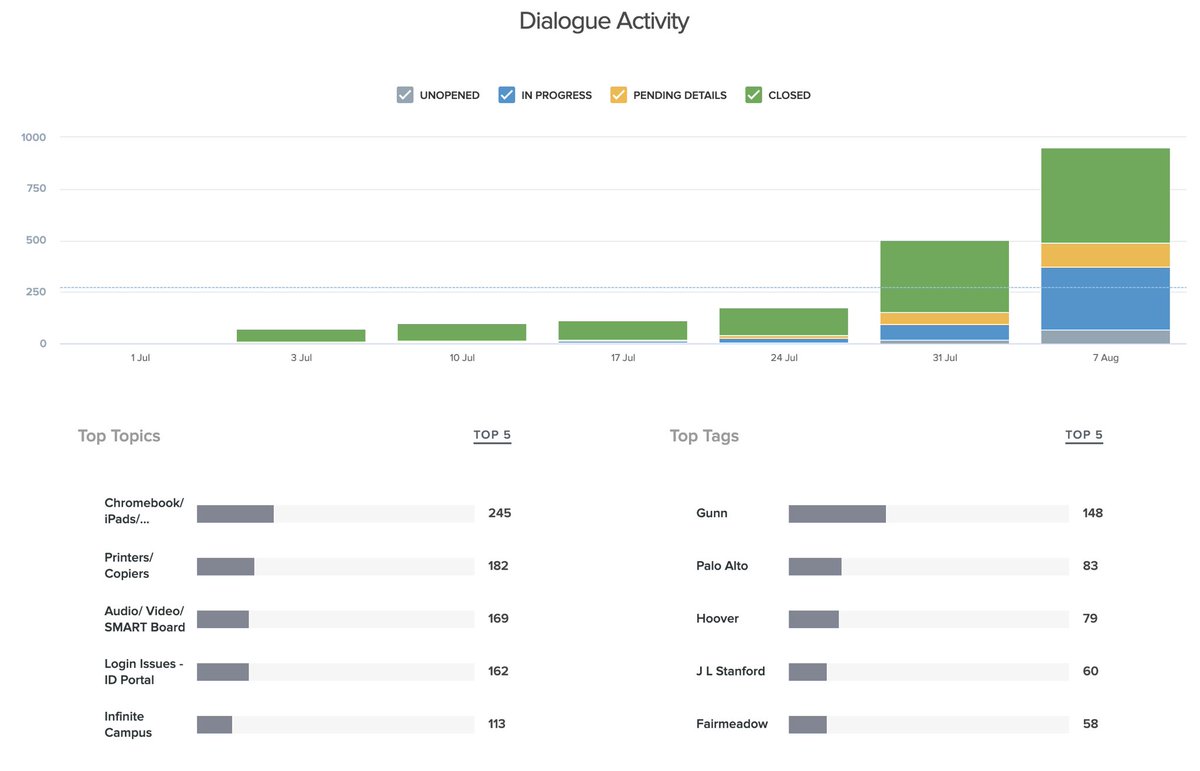Click the Gunn tag progress bar
The height and width of the screenshot is (771, 1200).
pyautogui.click(x=928, y=513)
